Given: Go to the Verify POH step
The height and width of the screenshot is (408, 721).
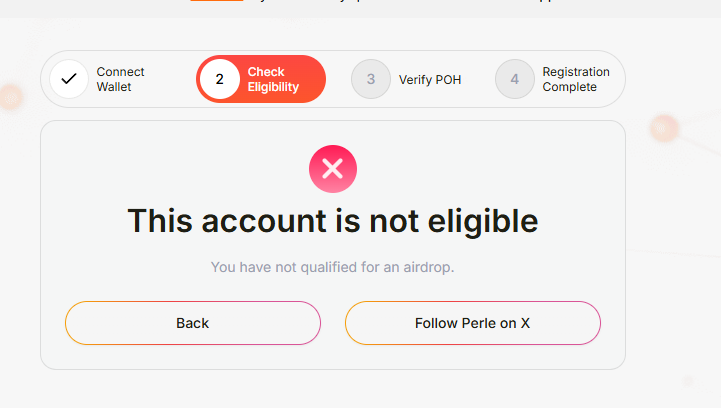Looking at the screenshot, I should coord(430,79).
